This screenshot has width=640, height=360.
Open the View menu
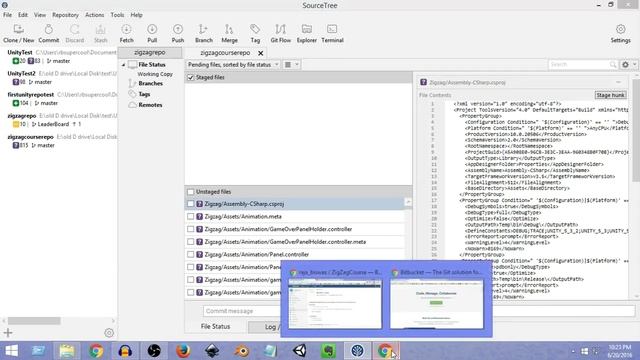40,15
